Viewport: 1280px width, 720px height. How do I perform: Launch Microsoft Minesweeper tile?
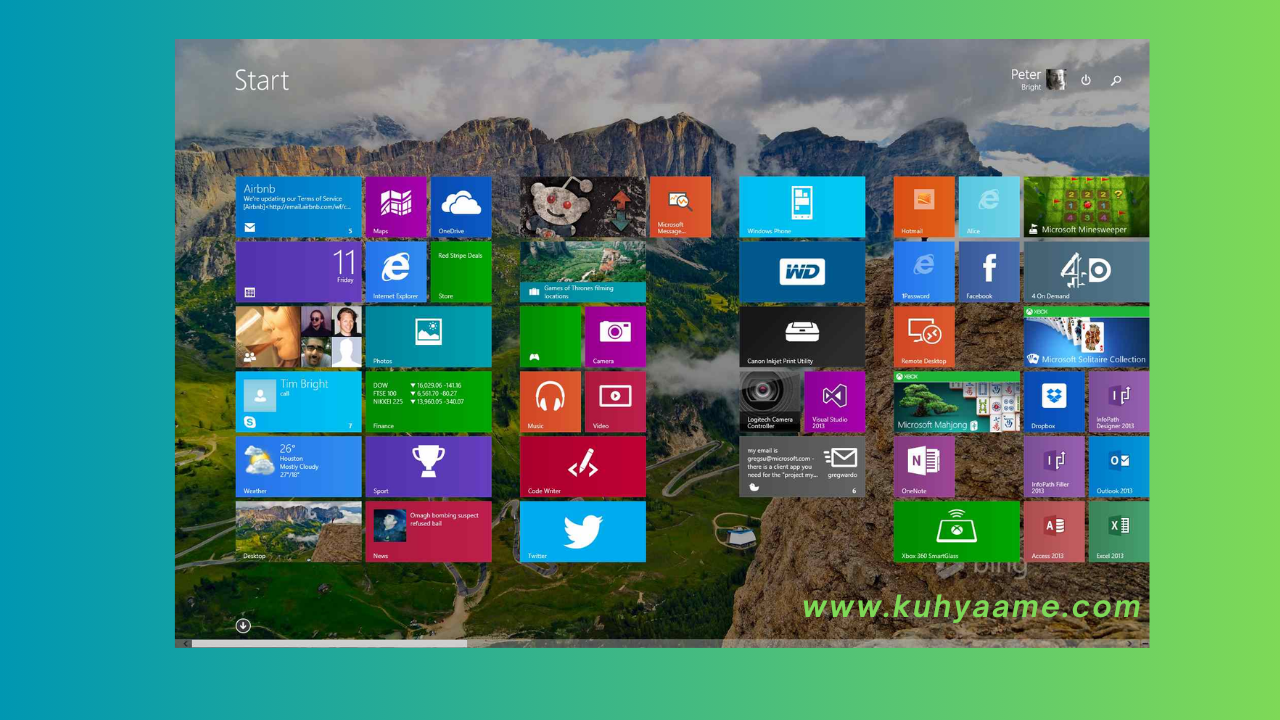click(x=1086, y=207)
